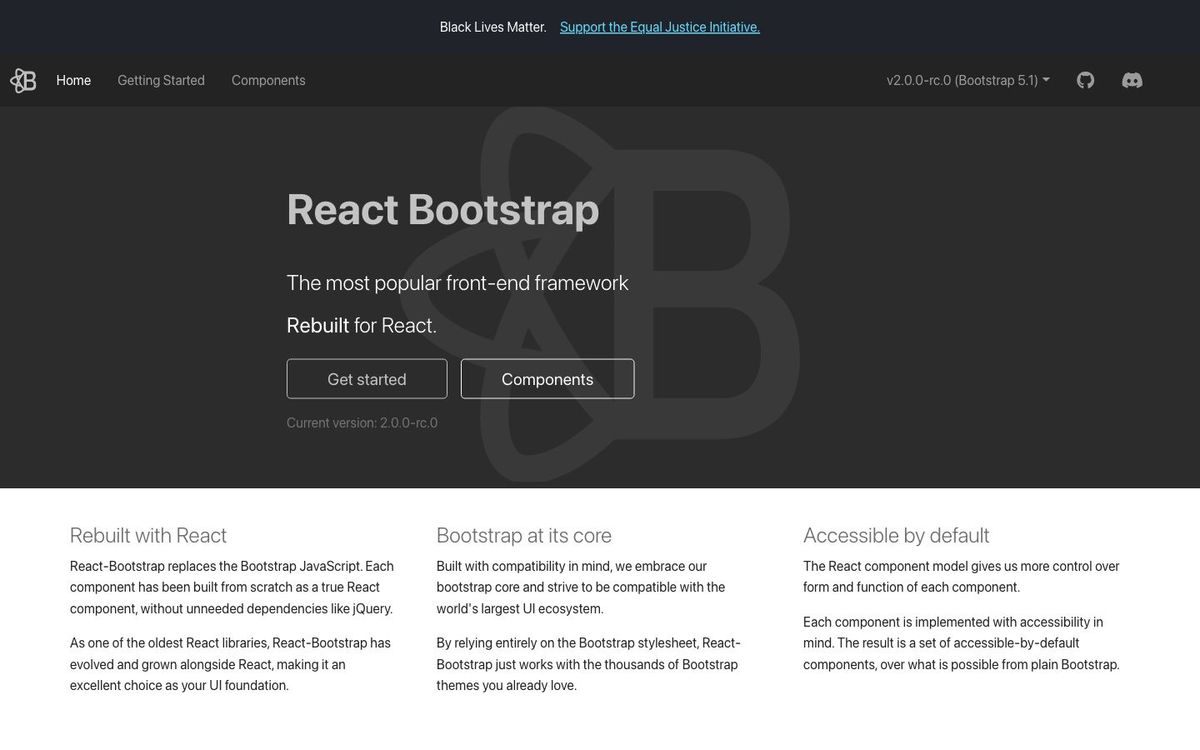Click the active Home nav link
The image size is (1200, 750).
click(73, 79)
